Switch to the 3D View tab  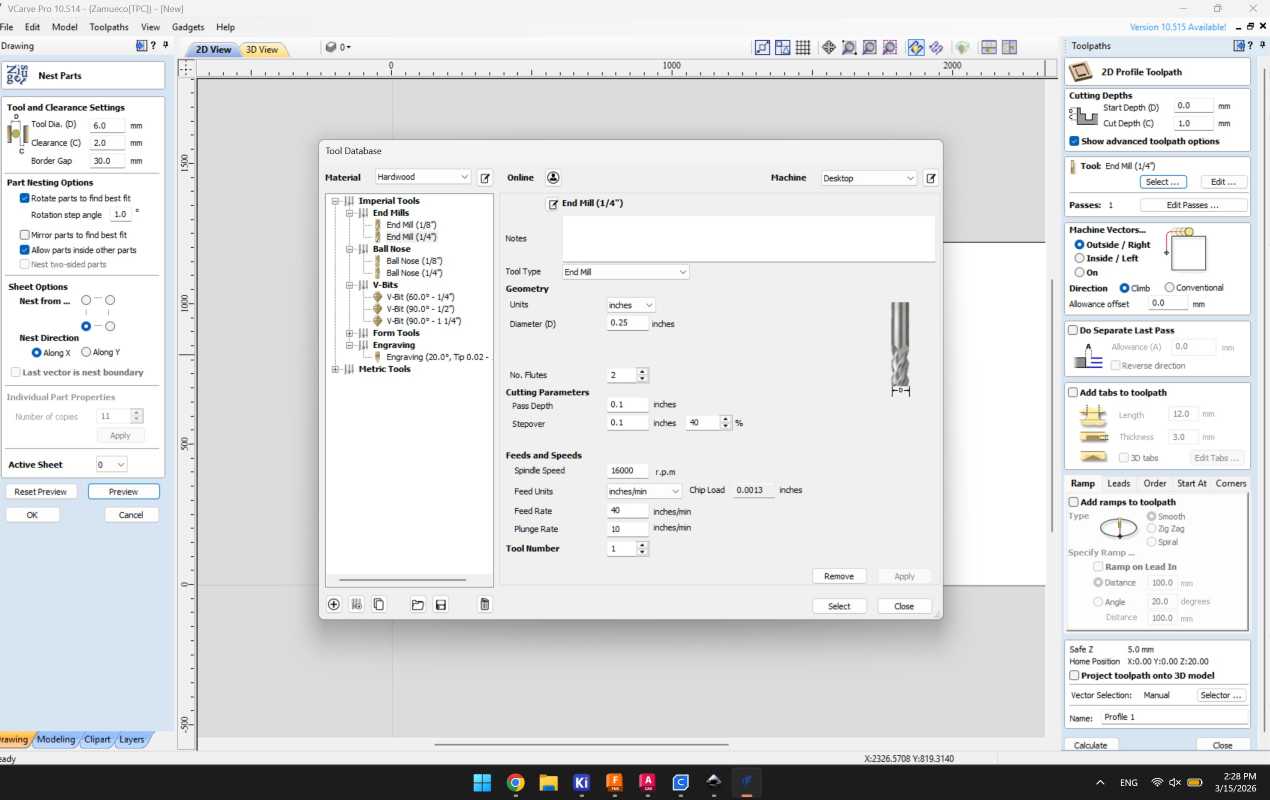pos(263,49)
